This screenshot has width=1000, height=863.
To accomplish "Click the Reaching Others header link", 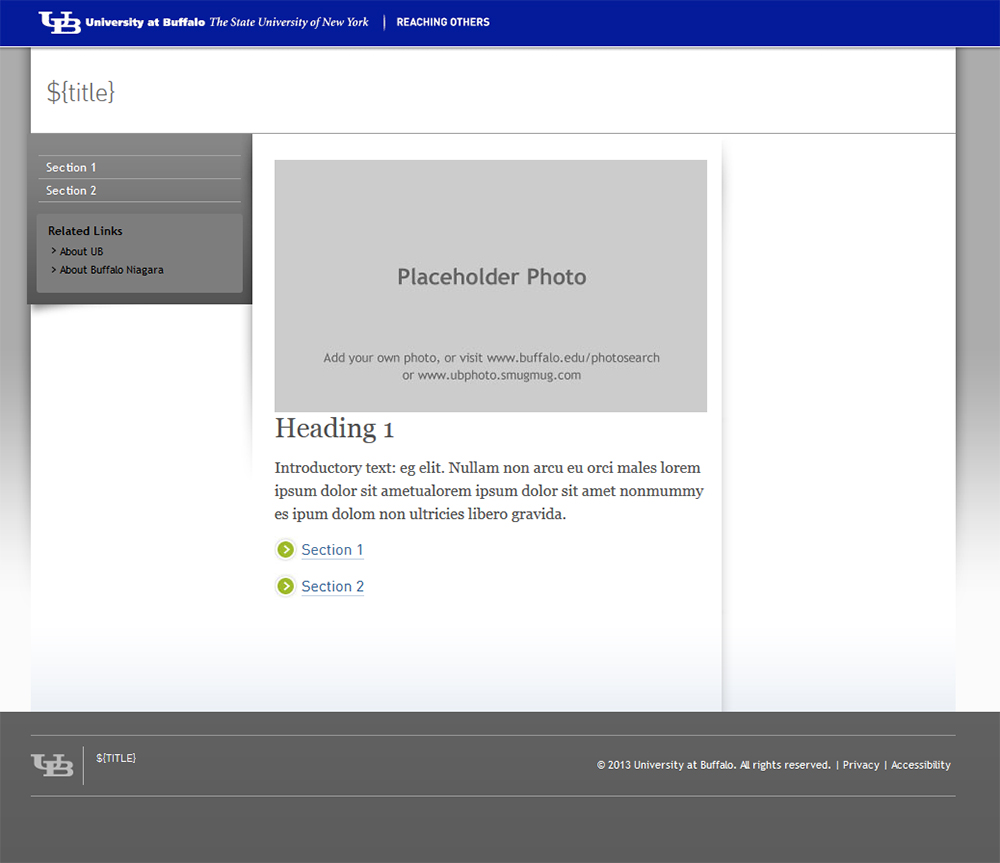I will point(443,22).
